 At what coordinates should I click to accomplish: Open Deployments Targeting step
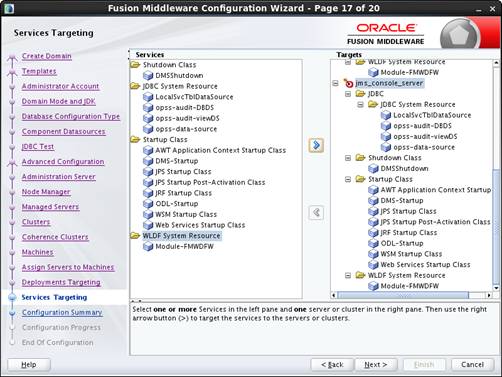[x=61, y=282]
